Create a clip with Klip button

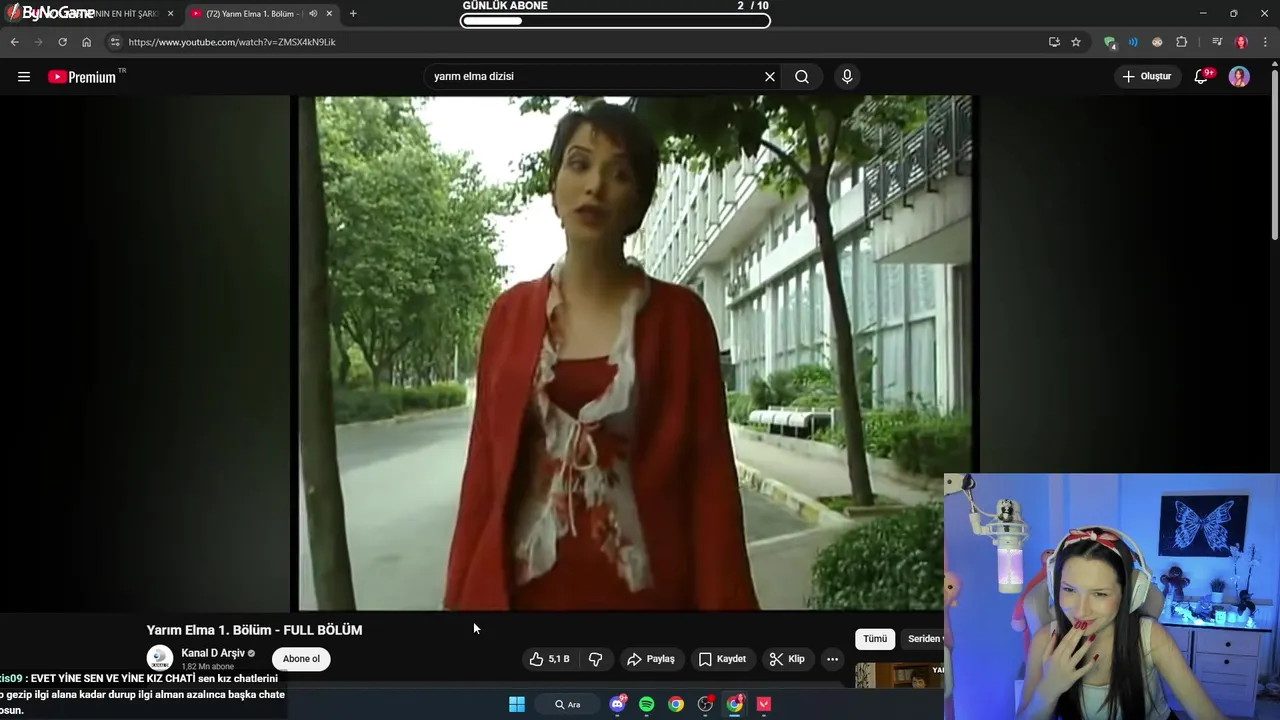(x=787, y=659)
